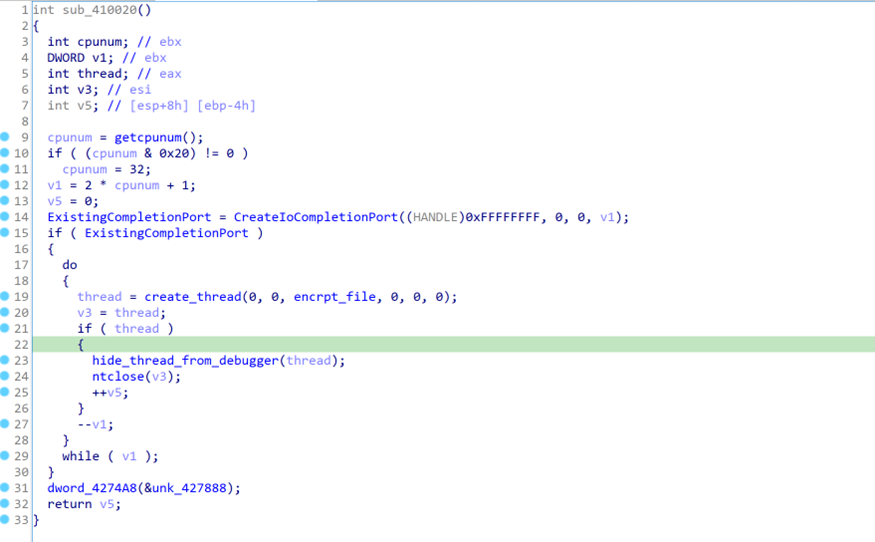
Task: Click the breakpoint marker at line 12
Action: [6, 185]
